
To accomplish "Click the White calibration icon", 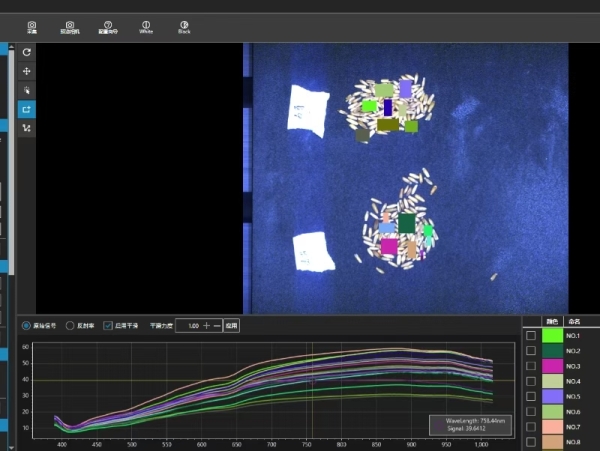I will pyautogui.click(x=146, y=25).
